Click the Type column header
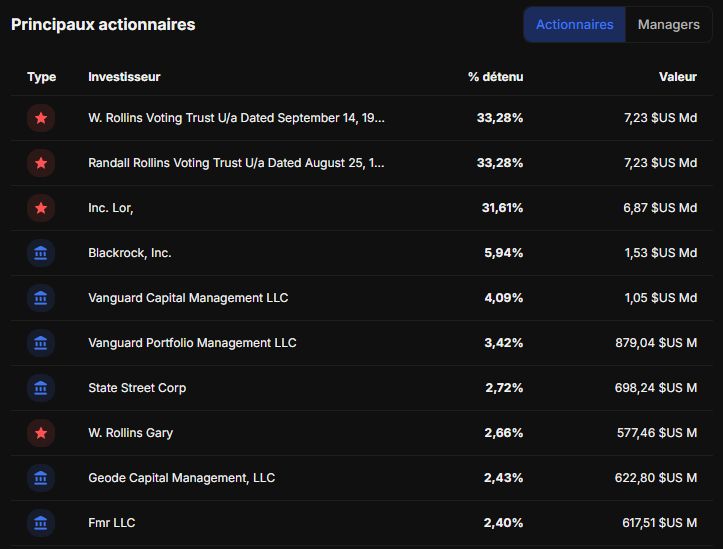 (x=41, y=77)
